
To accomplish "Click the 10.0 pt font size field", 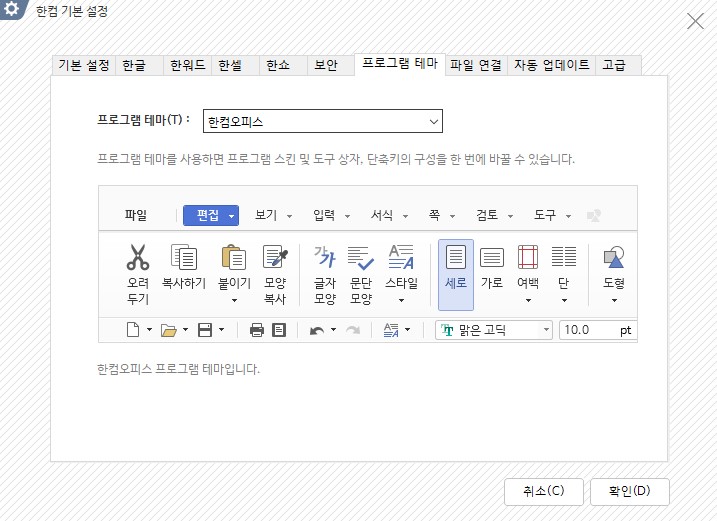I will [x=598, y=330].
